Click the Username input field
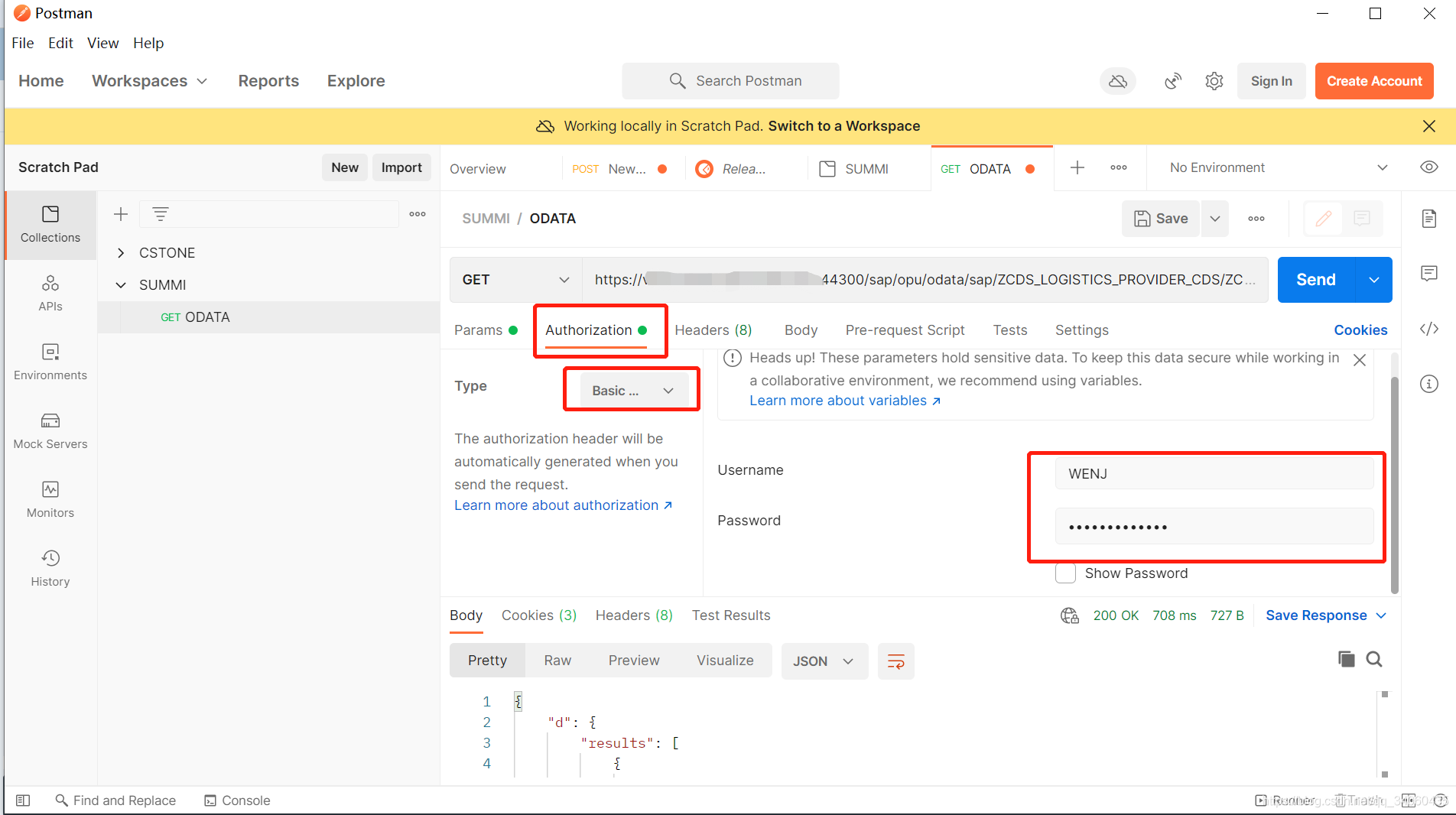The image size is (1456, 815). pos(1214,473)
